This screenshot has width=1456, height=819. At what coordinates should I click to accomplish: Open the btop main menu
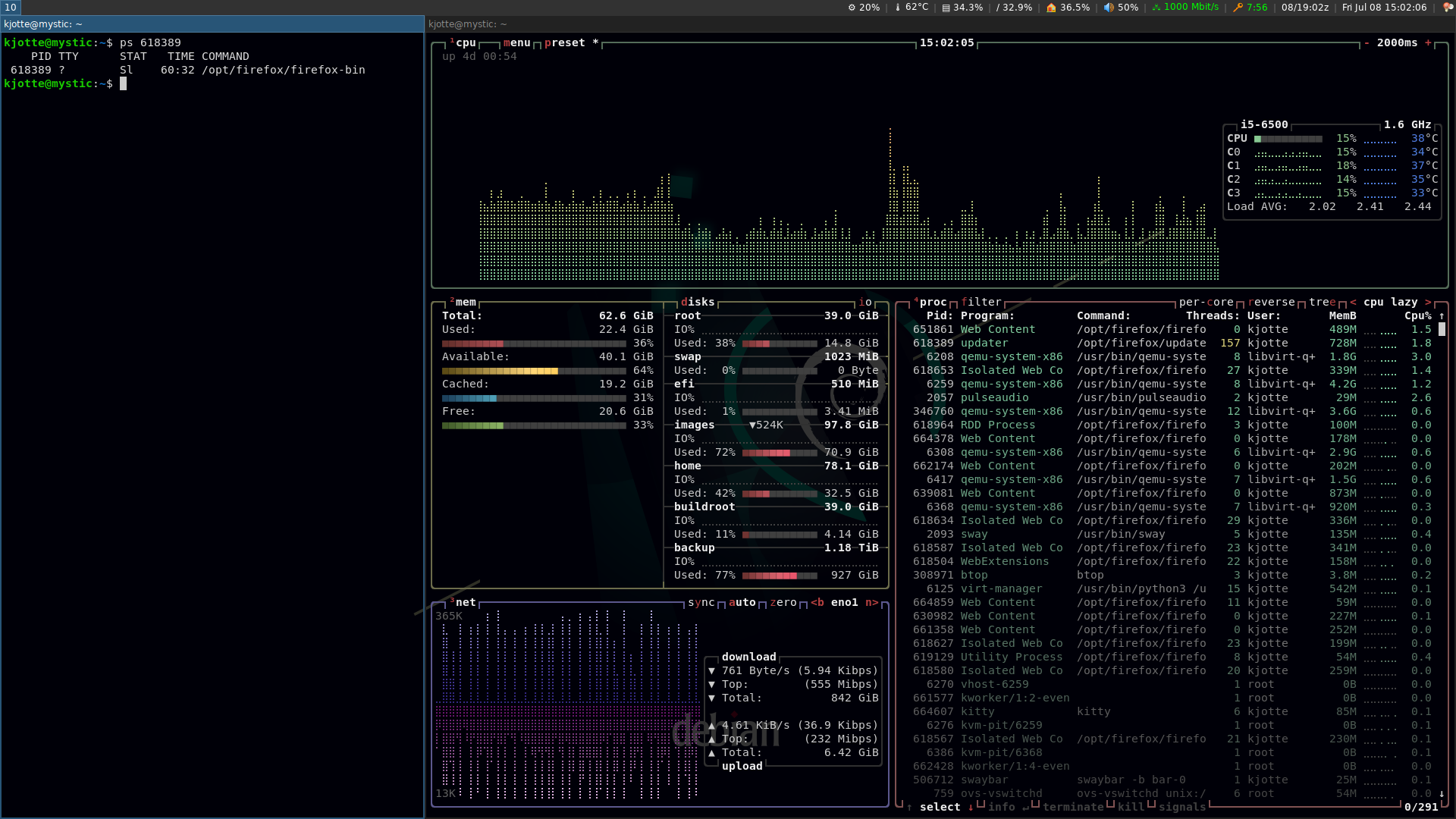(x=516, y=43)
